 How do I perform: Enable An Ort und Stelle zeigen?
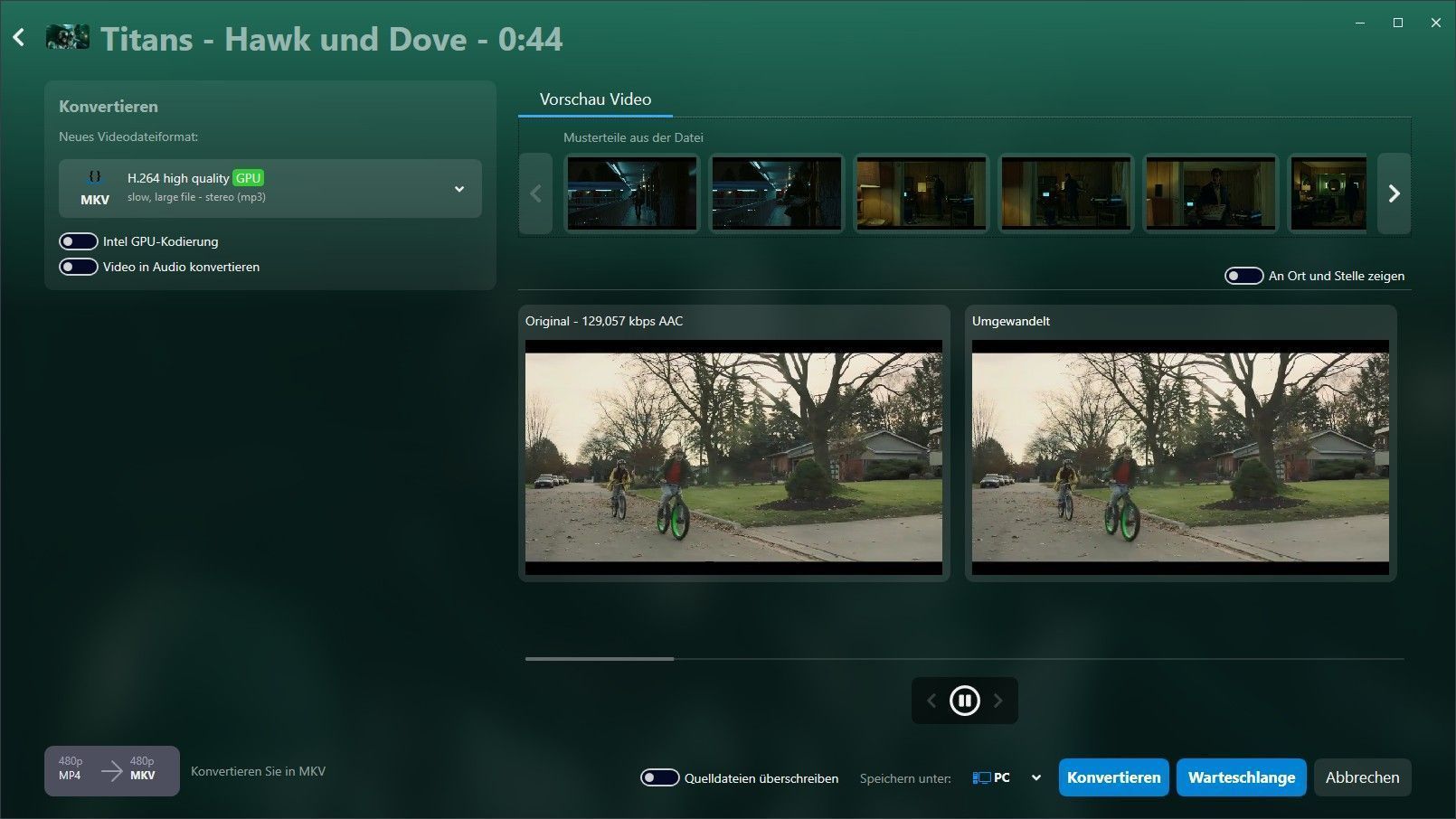pyautogui.click(x=1243, y=276)
